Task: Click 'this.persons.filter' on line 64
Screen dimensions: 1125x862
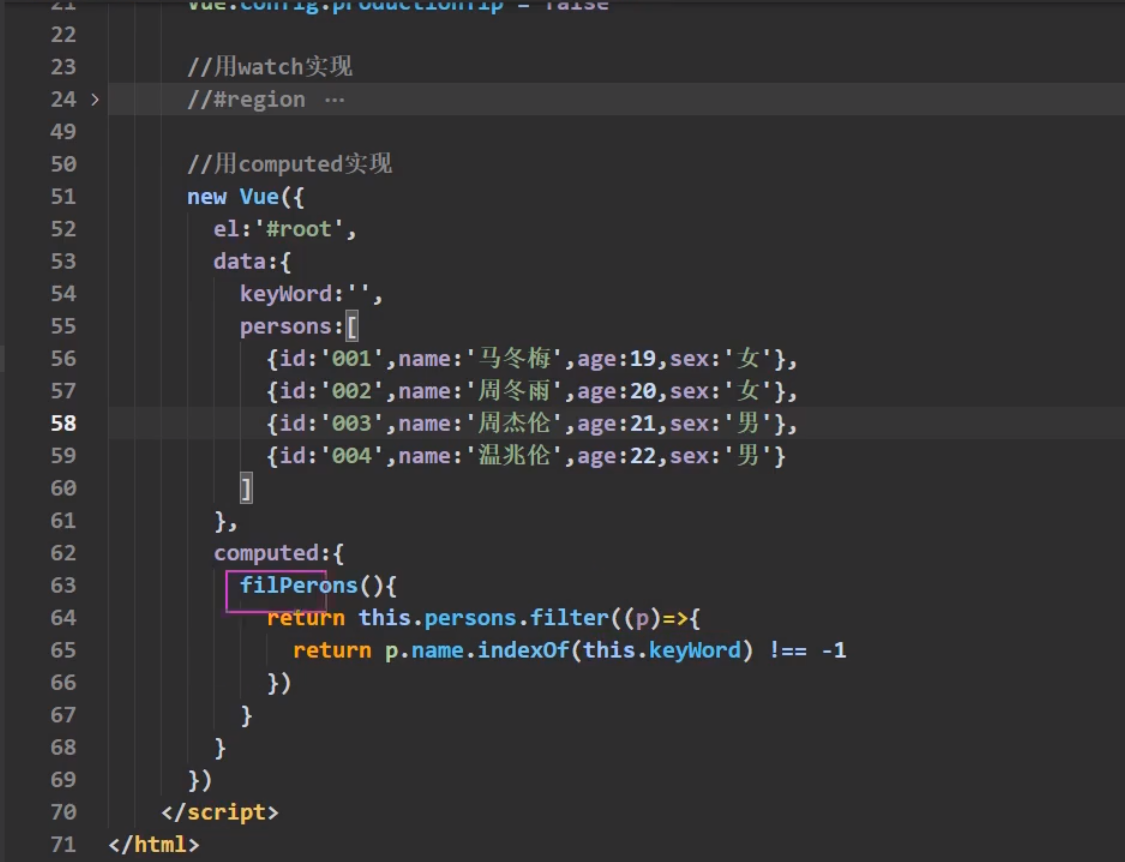Action: click(483, 618)
